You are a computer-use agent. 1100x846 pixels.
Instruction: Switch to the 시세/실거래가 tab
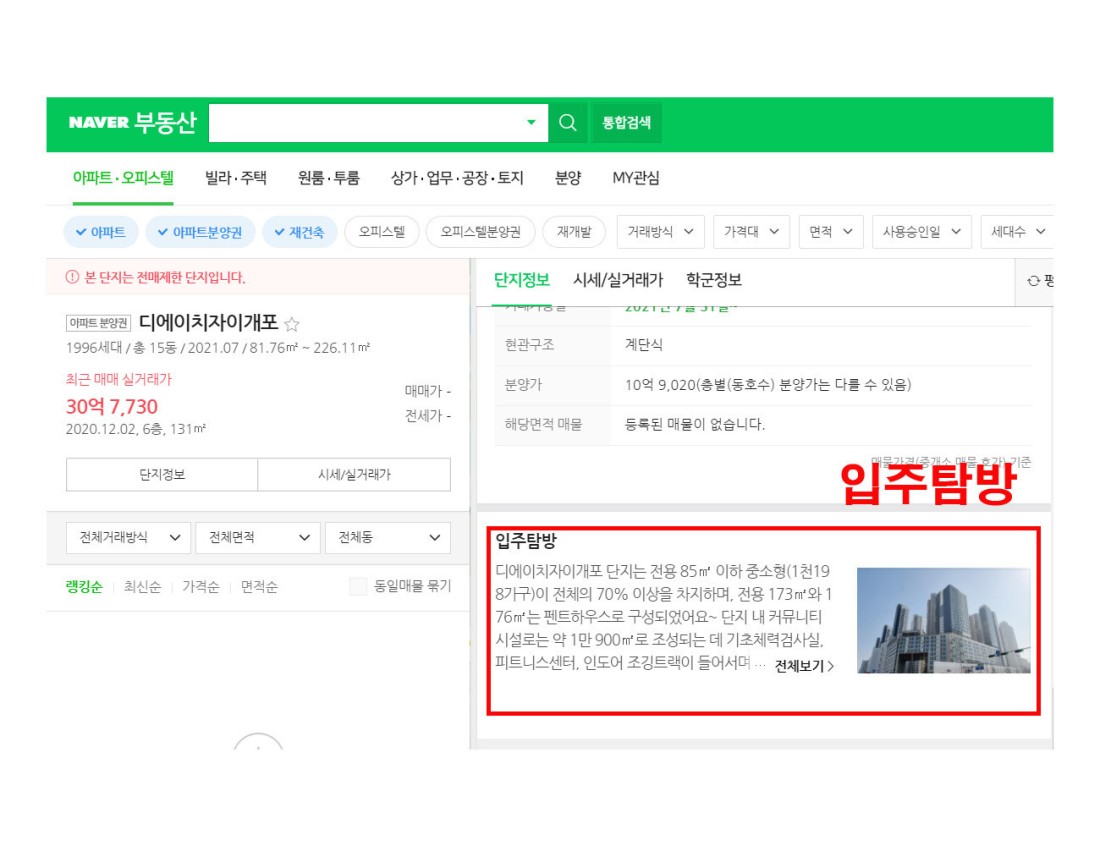[618, 281]
